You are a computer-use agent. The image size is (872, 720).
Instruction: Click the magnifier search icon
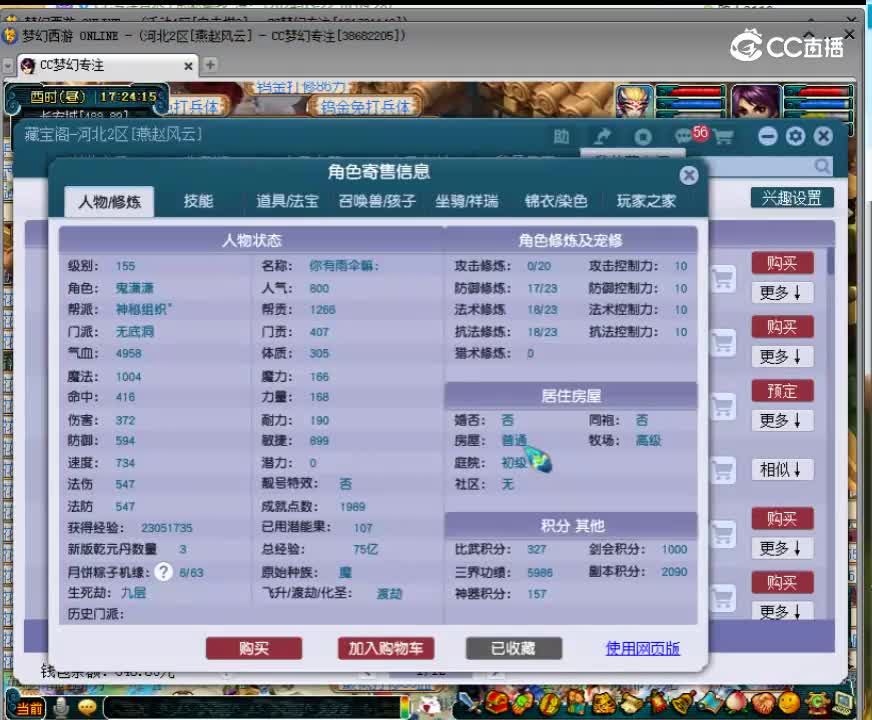822,166
